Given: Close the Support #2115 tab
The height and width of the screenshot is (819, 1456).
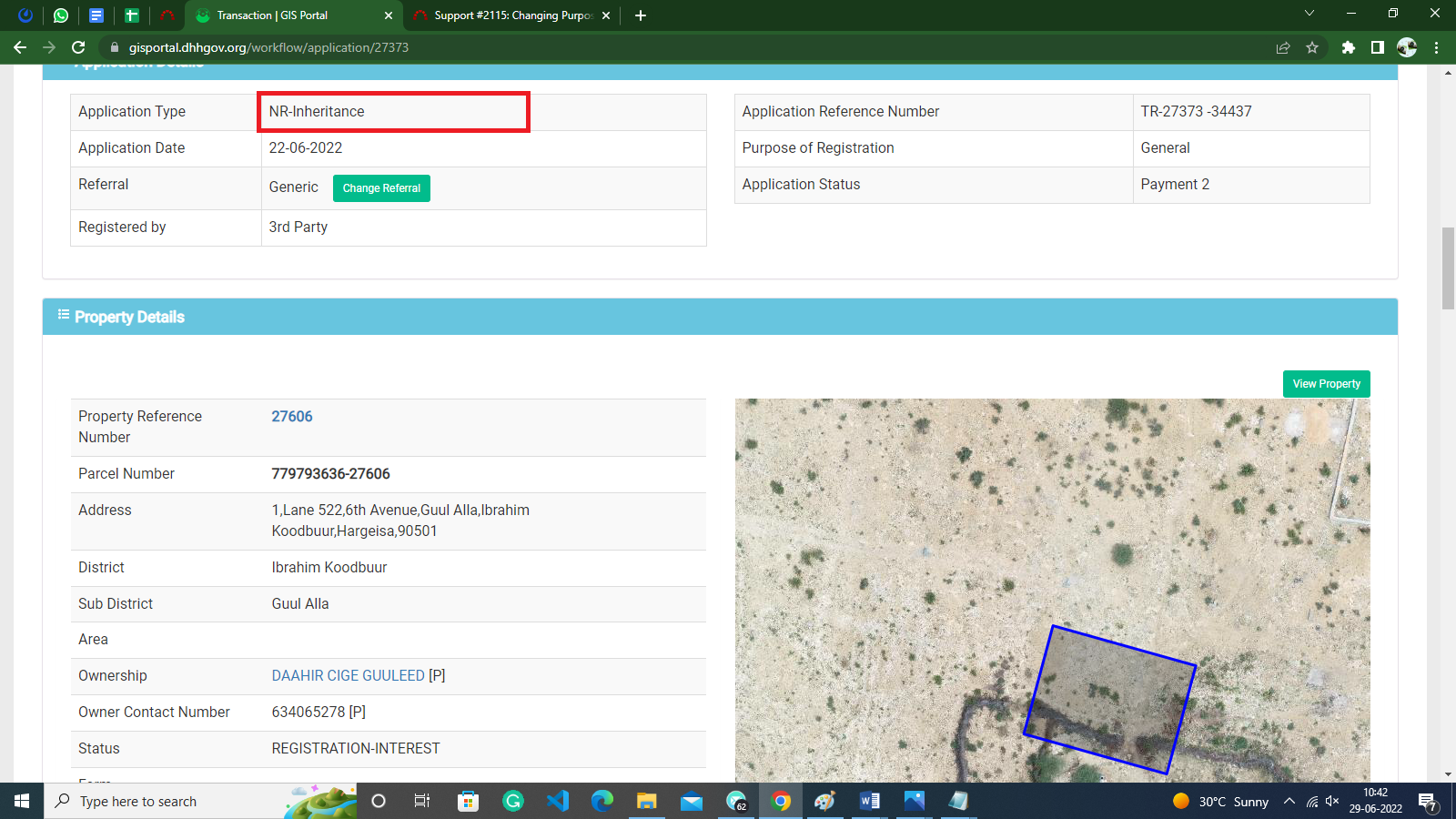Looking at the screenshot, I should point(606,15).
